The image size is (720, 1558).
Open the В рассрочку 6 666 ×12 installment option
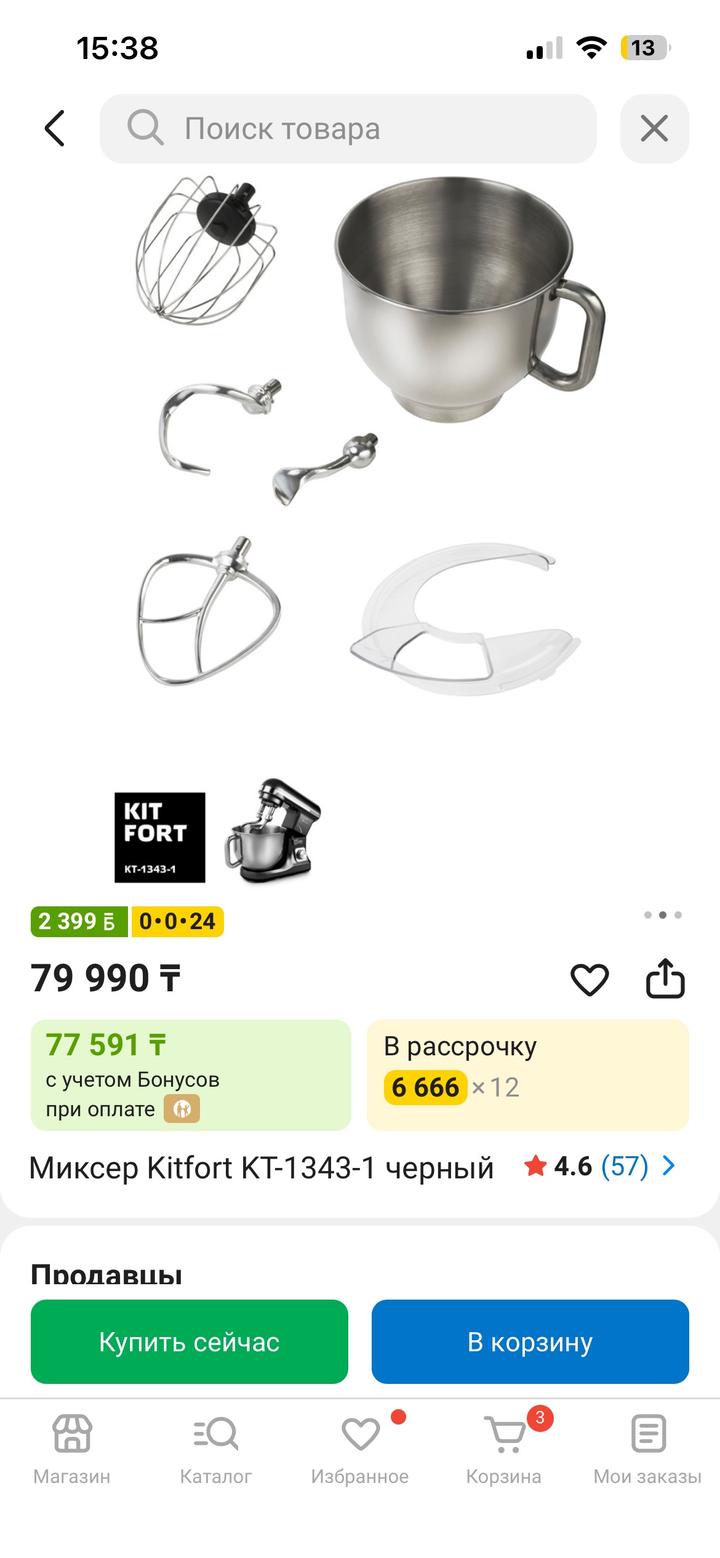(x=528, y=1075)
